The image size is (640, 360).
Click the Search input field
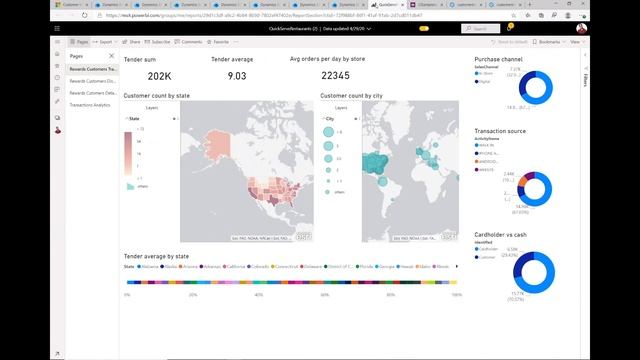coord(480,28)
